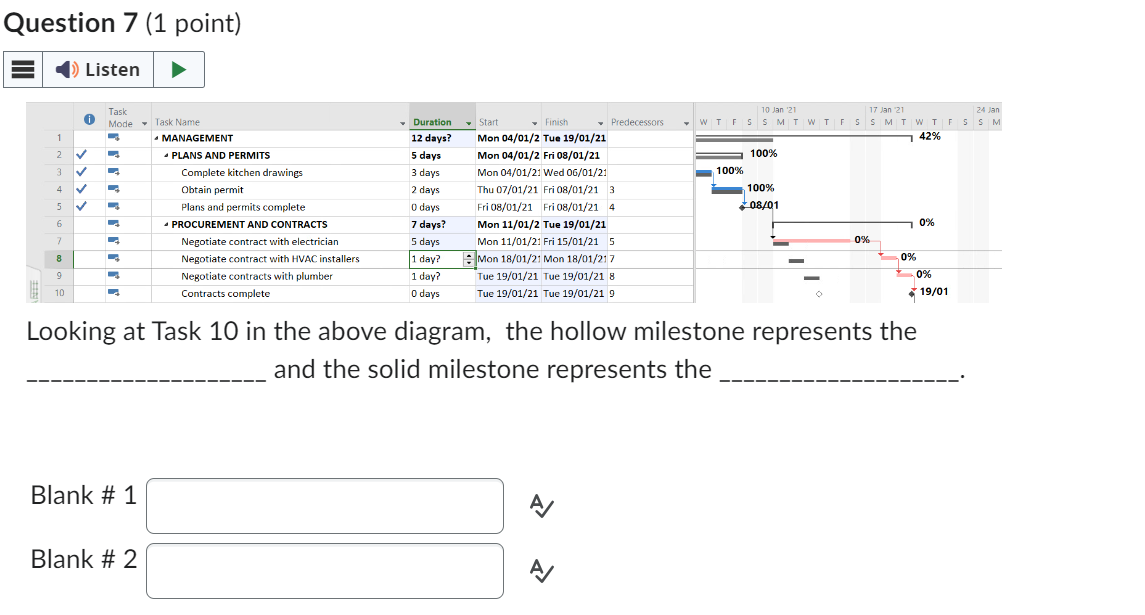Click the Listen button
The image size is (1145, 615).
pos(98,70)
